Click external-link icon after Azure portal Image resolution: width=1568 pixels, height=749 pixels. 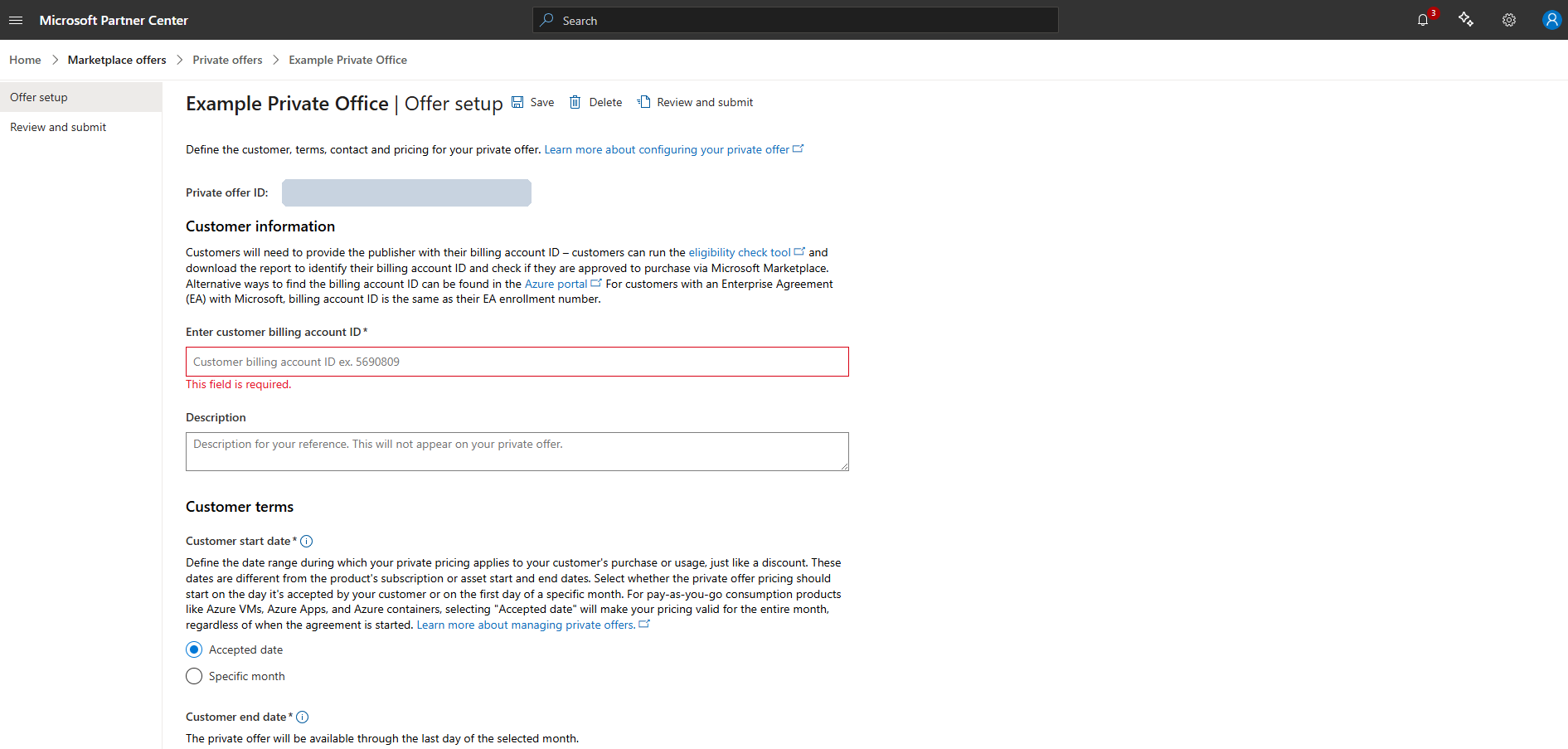[595, 283]
